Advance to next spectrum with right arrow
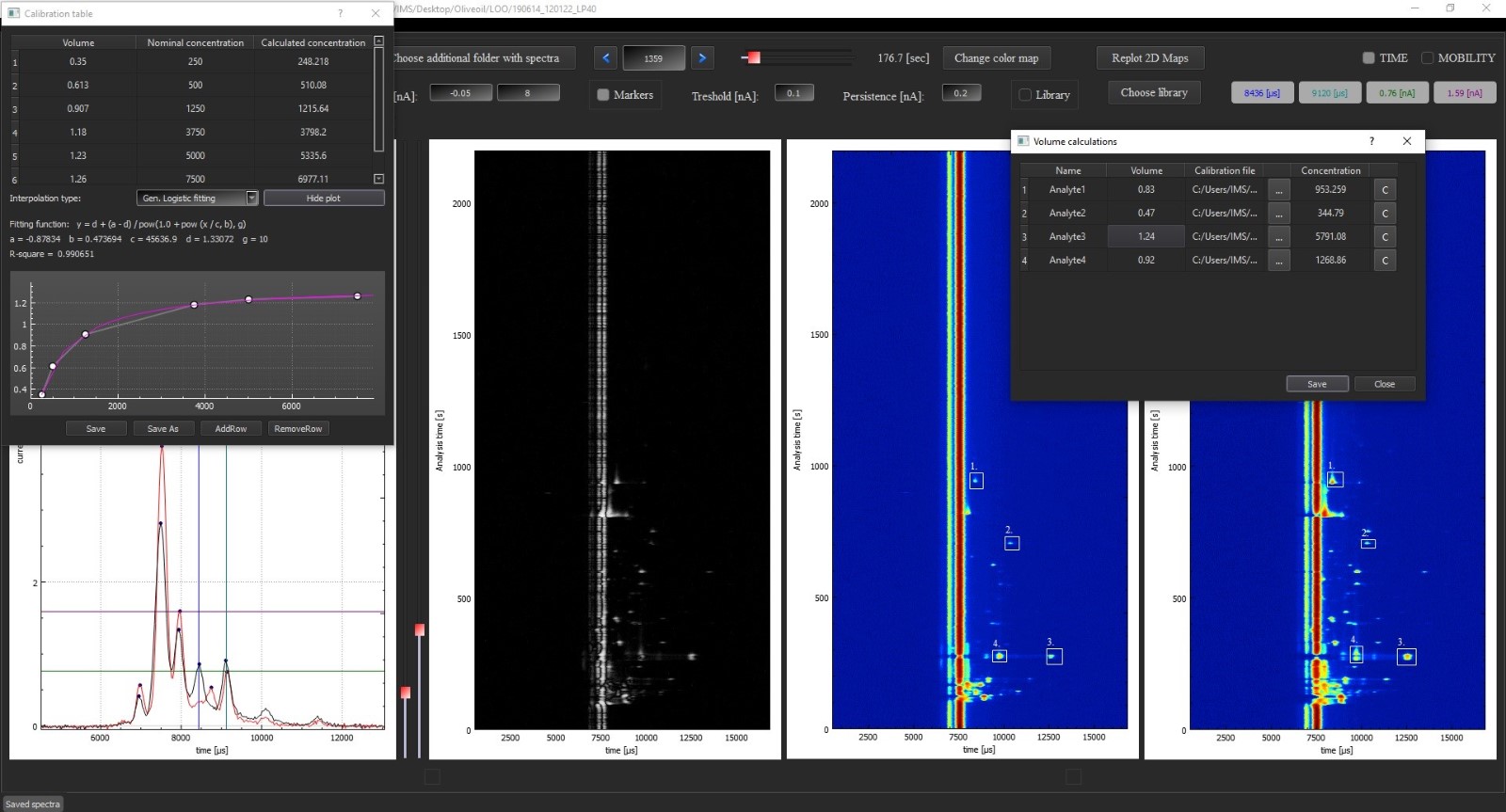Screen dimensions: 1506x812 click(702, 58)
